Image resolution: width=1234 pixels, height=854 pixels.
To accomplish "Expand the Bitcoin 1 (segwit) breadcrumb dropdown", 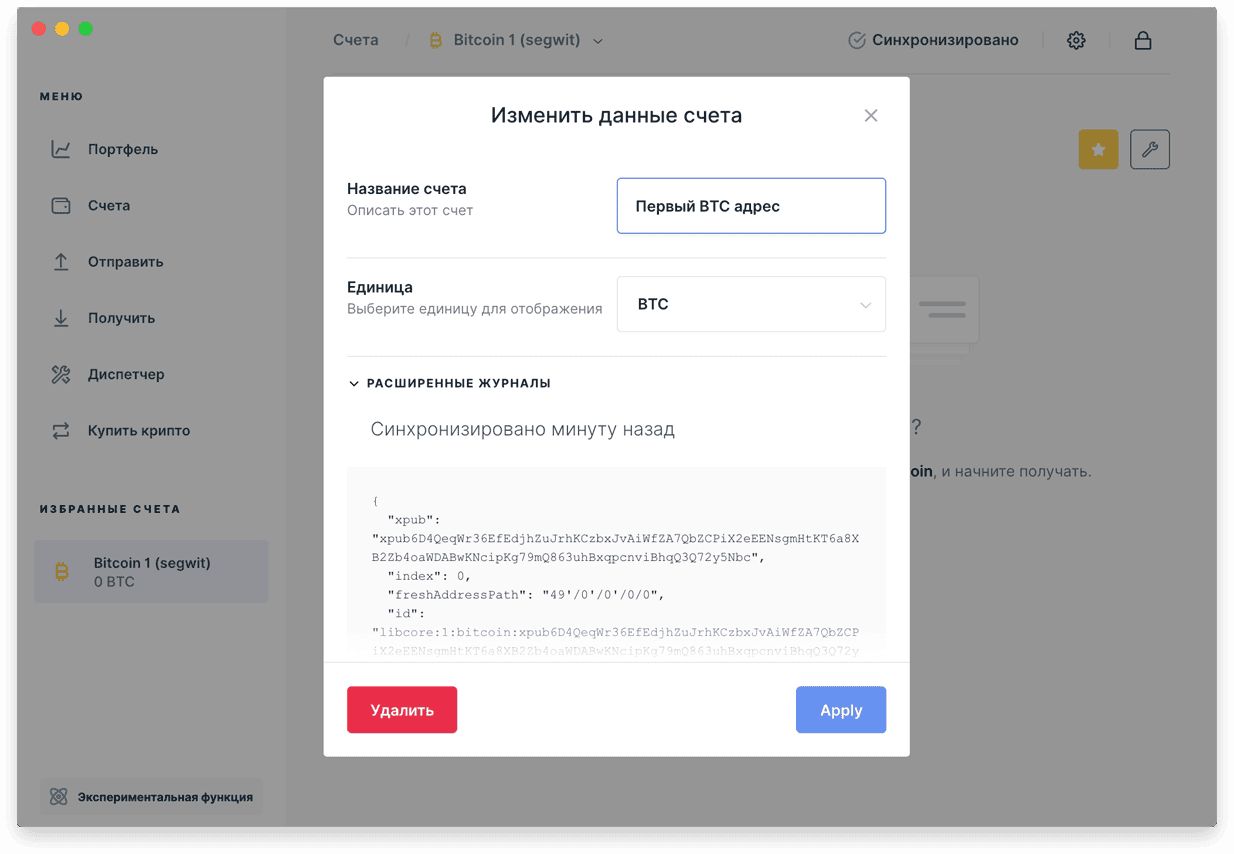I will click(516, 41).
